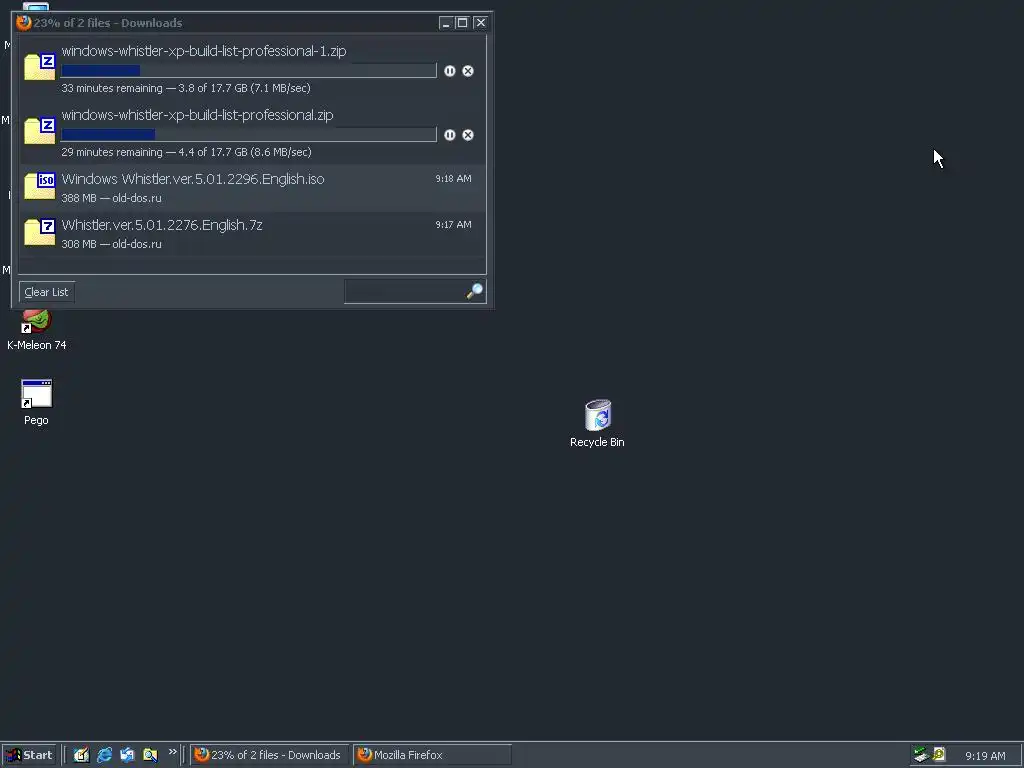Viewport: 1024px width, 768px height.
Task: Pause the windows-whistler-xp-build-list-professional.zip download
Action: [x=450, y=135]
